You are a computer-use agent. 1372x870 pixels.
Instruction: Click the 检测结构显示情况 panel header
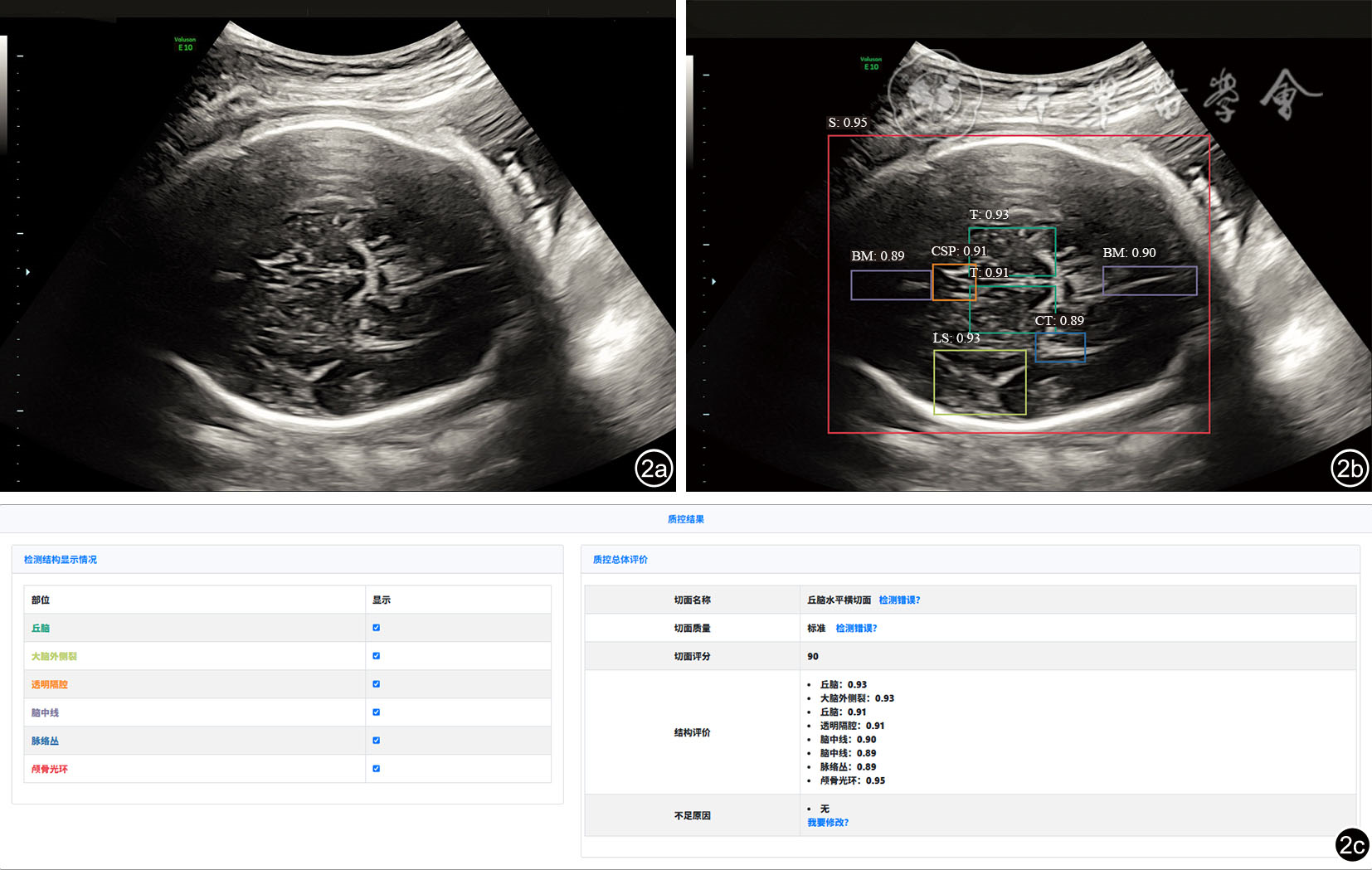tap(61, 560)
